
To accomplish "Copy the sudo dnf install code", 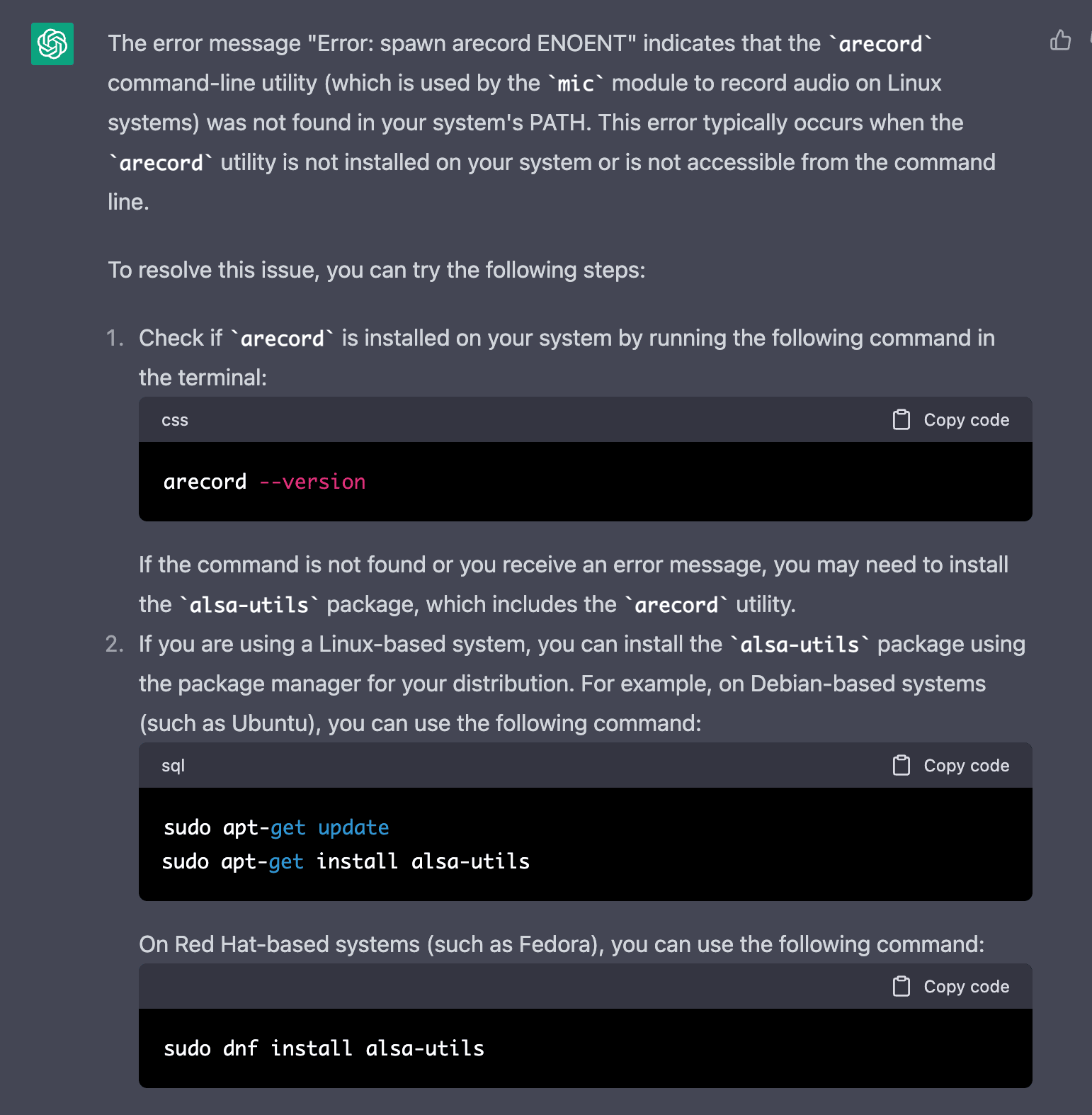I will [951, 986].
